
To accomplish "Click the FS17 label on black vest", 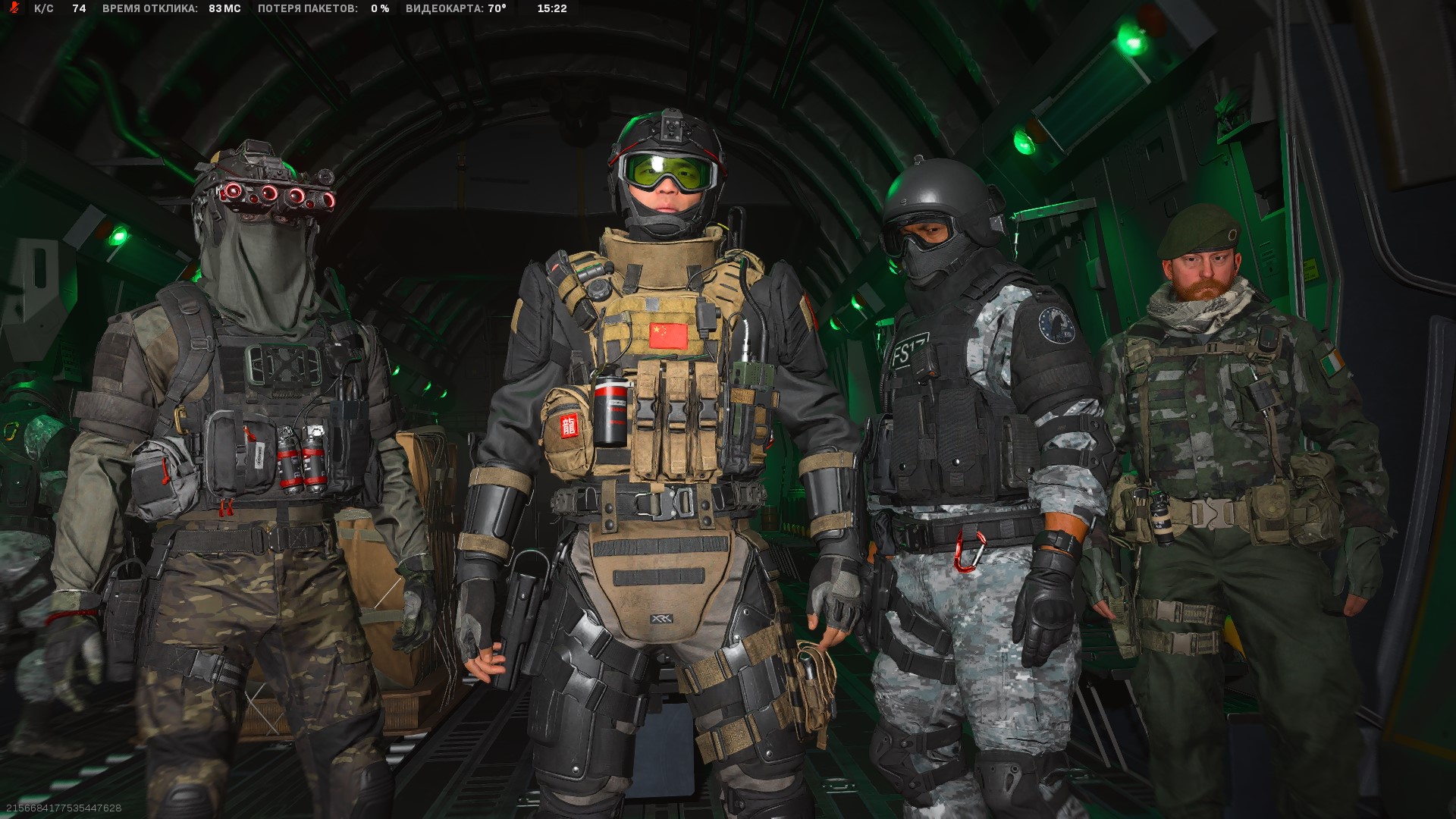I will pos(910,352).
